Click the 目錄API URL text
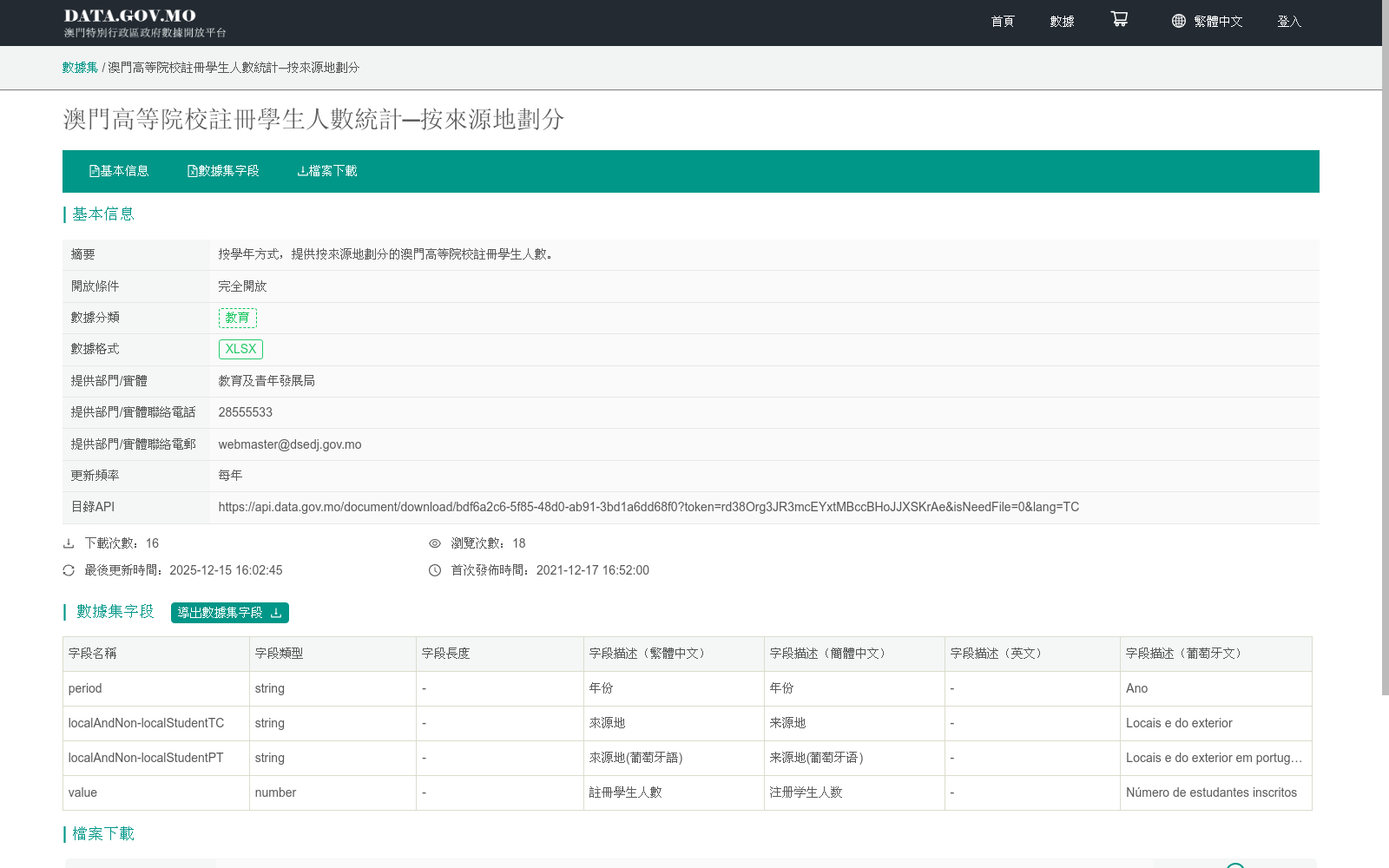The height and width of the screenshot is (868, 1389). point(648,507)
